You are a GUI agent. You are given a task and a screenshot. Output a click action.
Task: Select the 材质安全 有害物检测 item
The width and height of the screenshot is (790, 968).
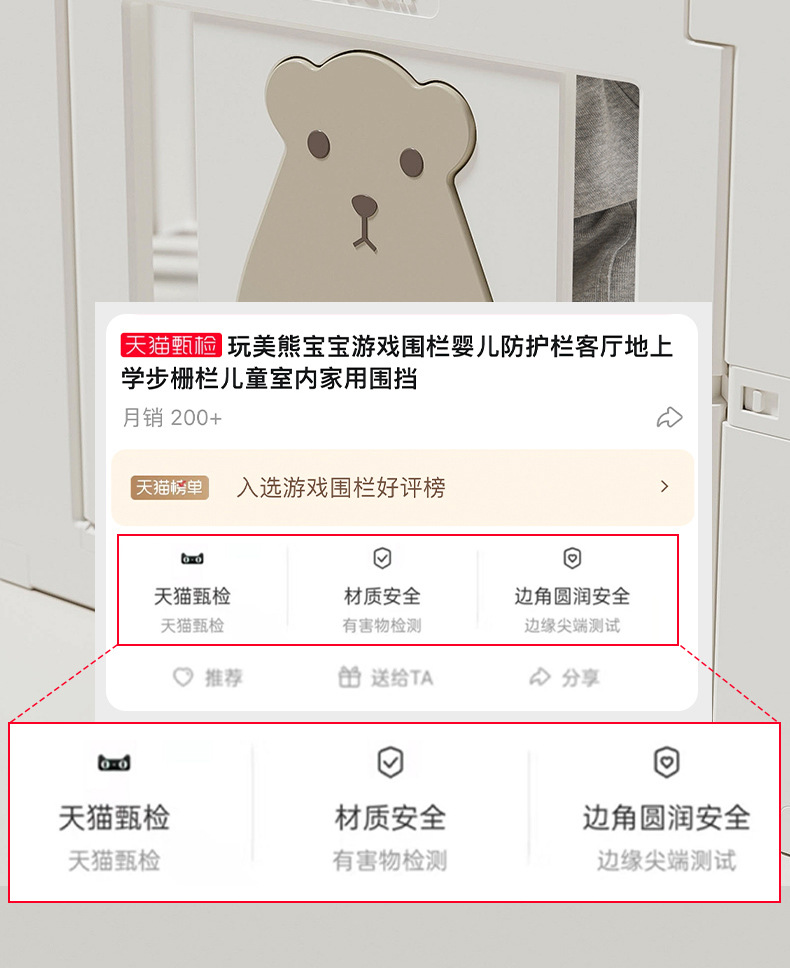point(383,591)
